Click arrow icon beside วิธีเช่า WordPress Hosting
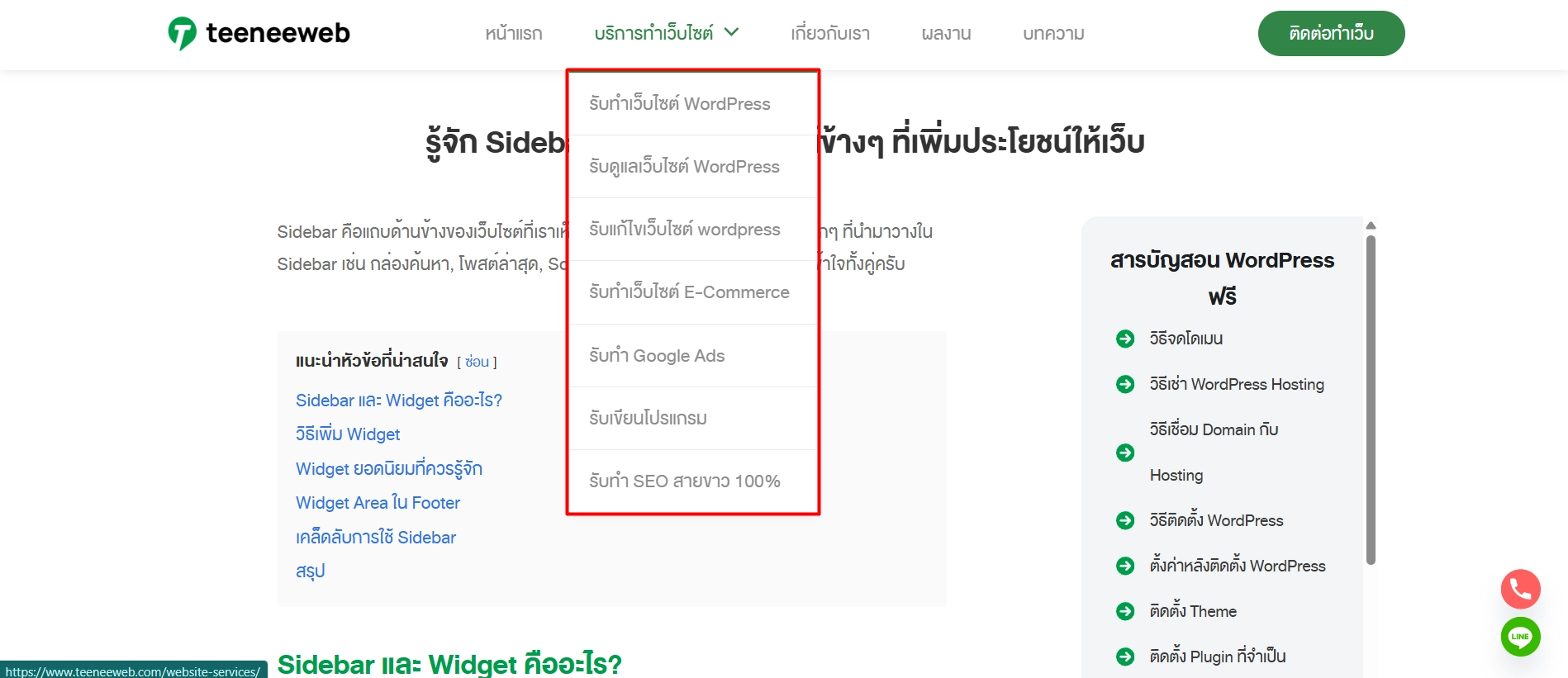This screenshot has height=678, width=1568. [x=1125, y=384]
